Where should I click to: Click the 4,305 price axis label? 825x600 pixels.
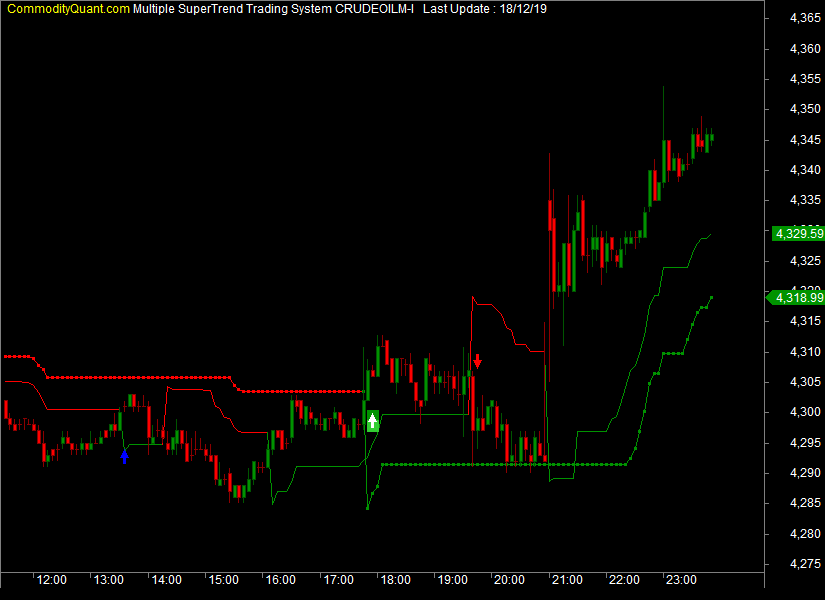coord(805,382)
